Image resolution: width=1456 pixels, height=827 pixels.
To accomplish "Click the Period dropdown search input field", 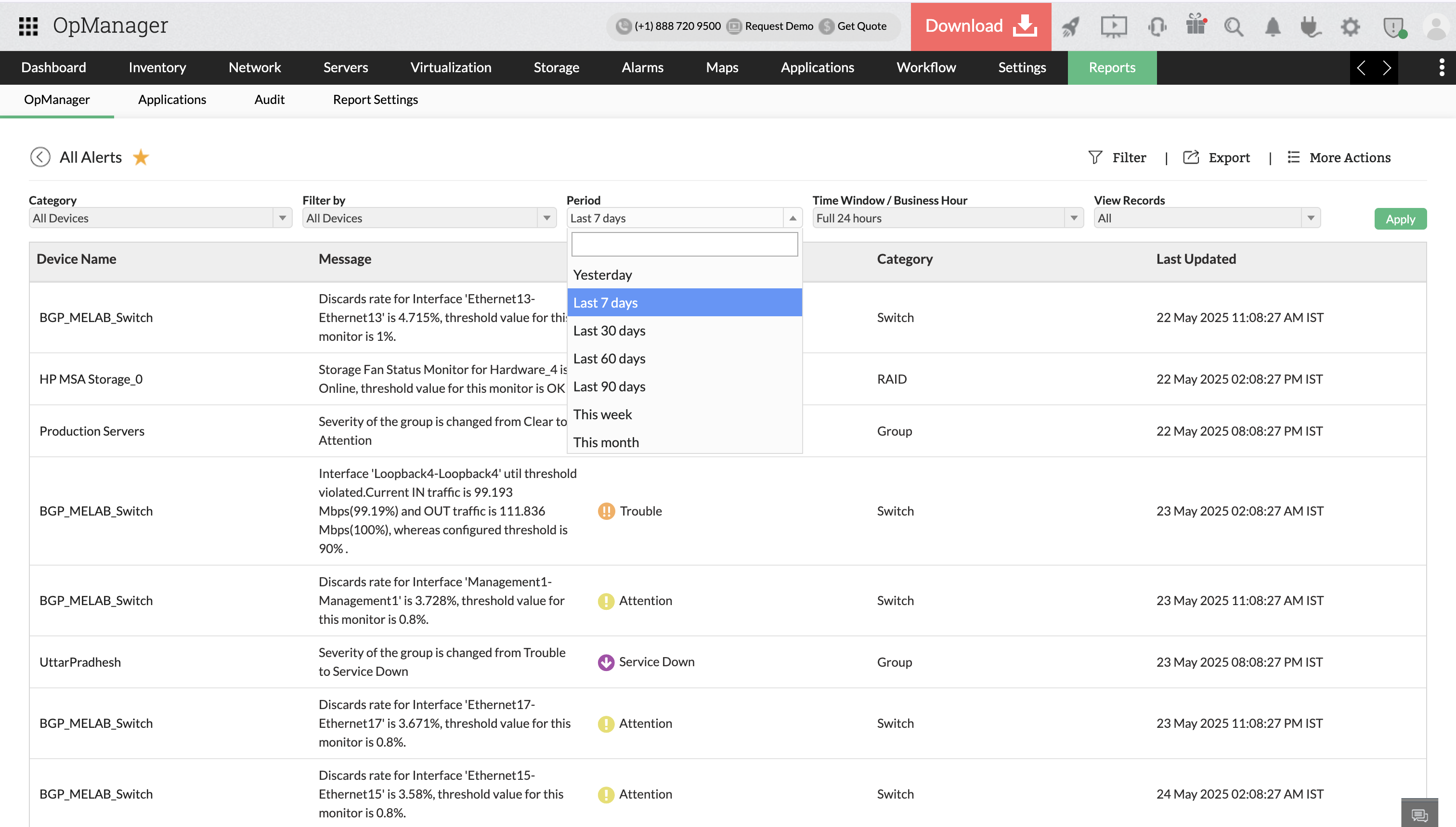I will [684, 244].
